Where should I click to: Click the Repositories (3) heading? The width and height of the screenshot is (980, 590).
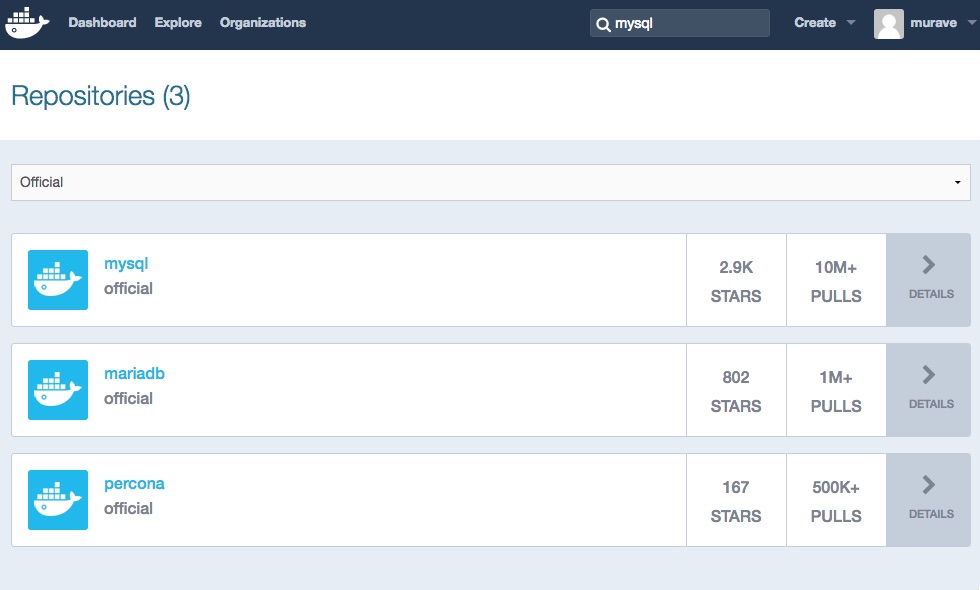pos(101,97)
